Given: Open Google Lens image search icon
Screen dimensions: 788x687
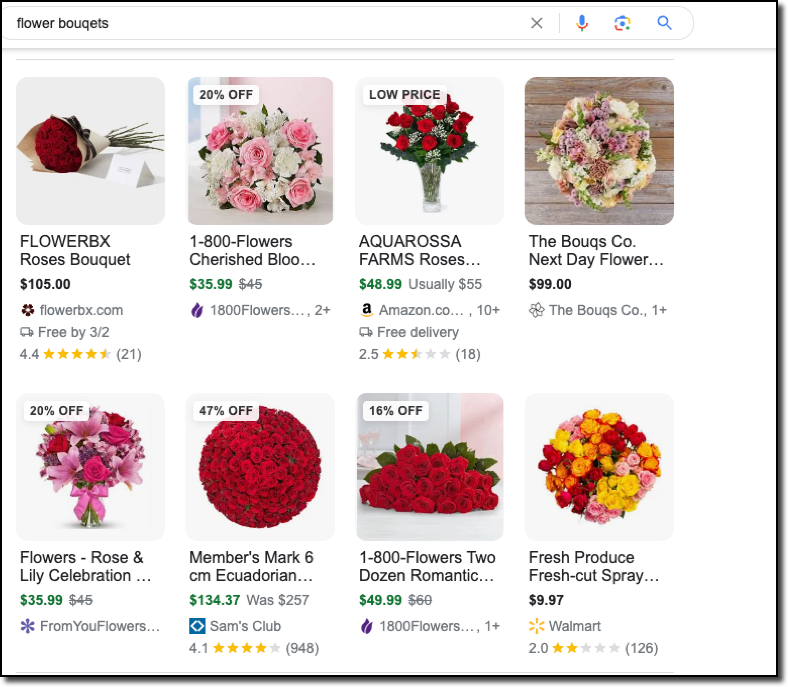Looking at the screenshot, I should coord(622,23).
